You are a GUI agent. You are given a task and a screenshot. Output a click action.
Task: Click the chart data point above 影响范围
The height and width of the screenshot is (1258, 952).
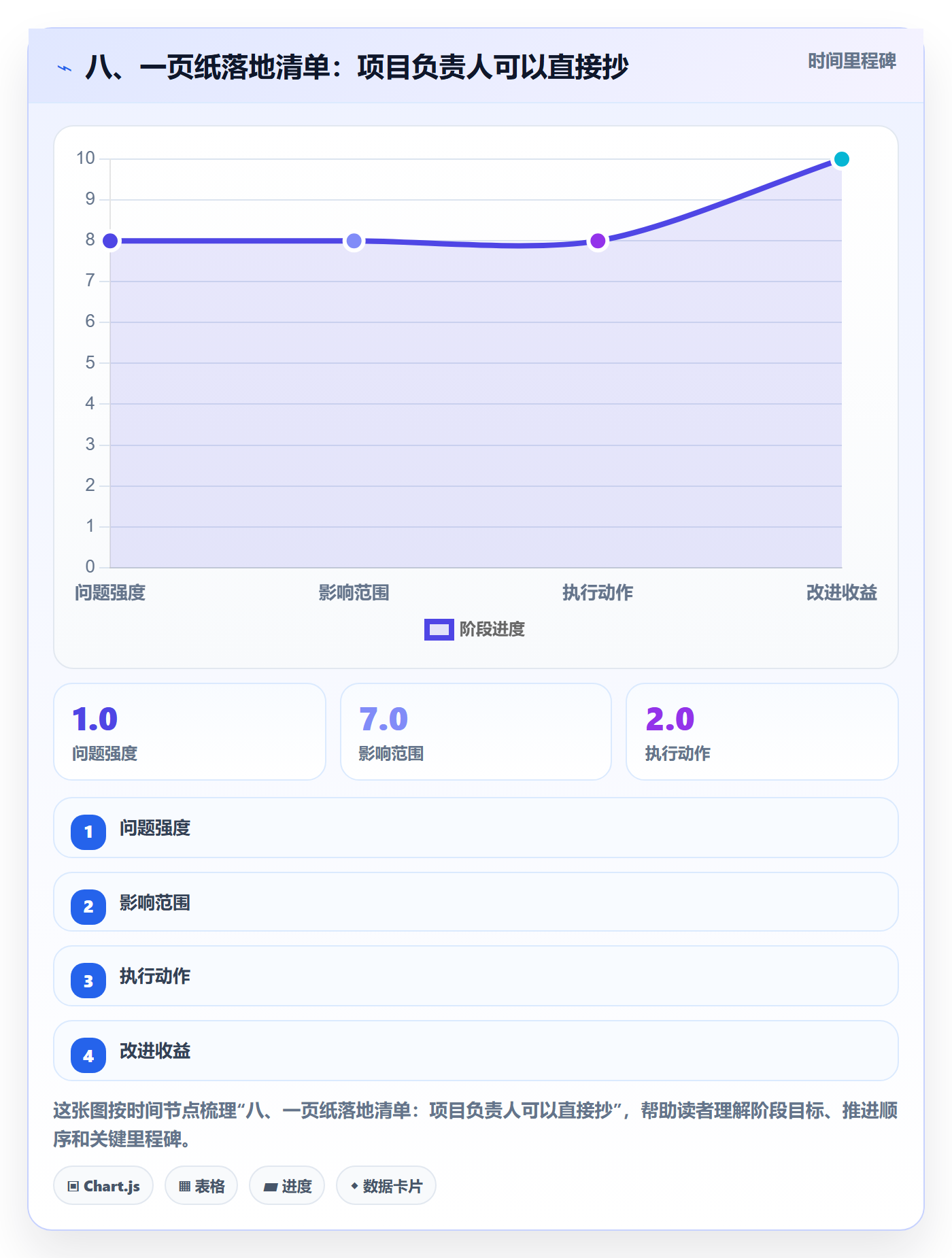tap(354, 241)
